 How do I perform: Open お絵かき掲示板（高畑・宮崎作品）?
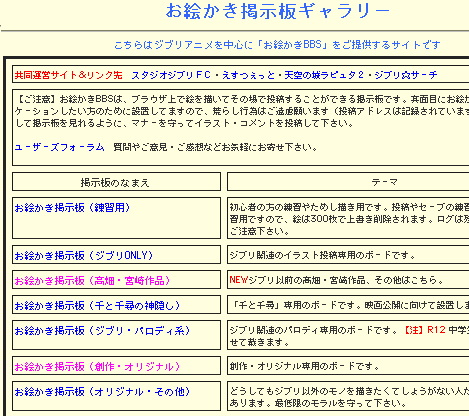(x=92, y=280)
